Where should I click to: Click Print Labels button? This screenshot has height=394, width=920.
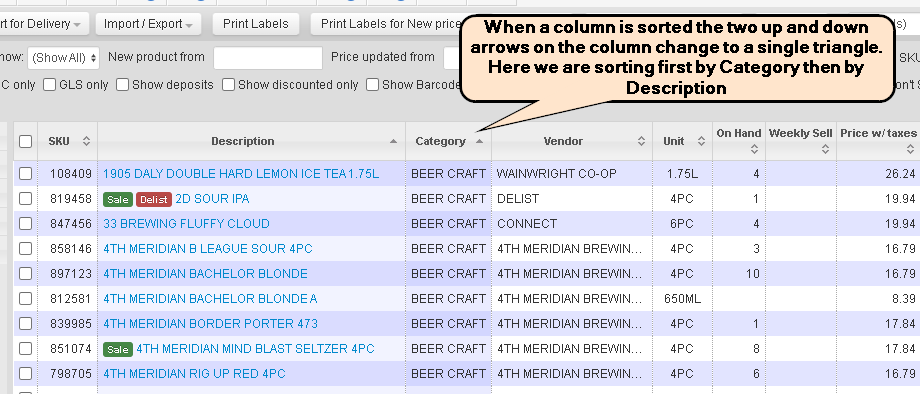[x=256, y=24]
